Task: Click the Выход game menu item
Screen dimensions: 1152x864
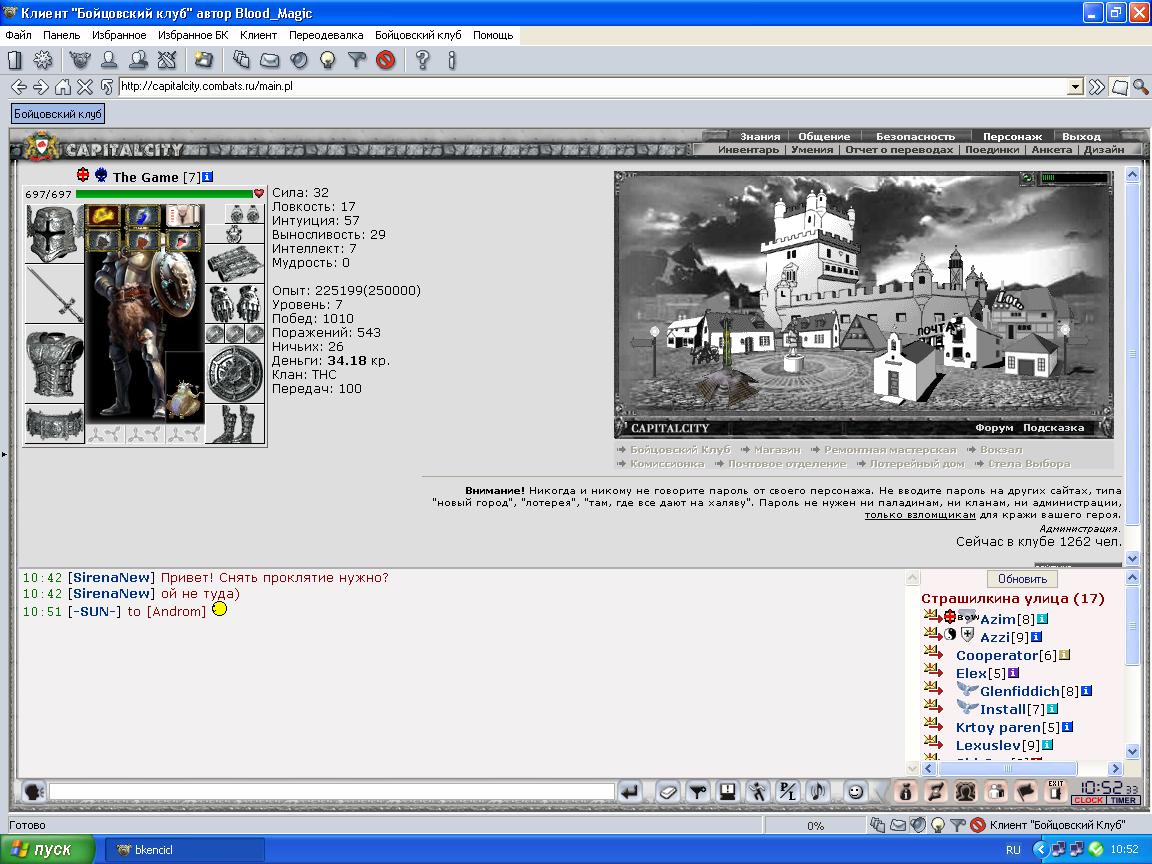Action: (x=1081, y=136)
